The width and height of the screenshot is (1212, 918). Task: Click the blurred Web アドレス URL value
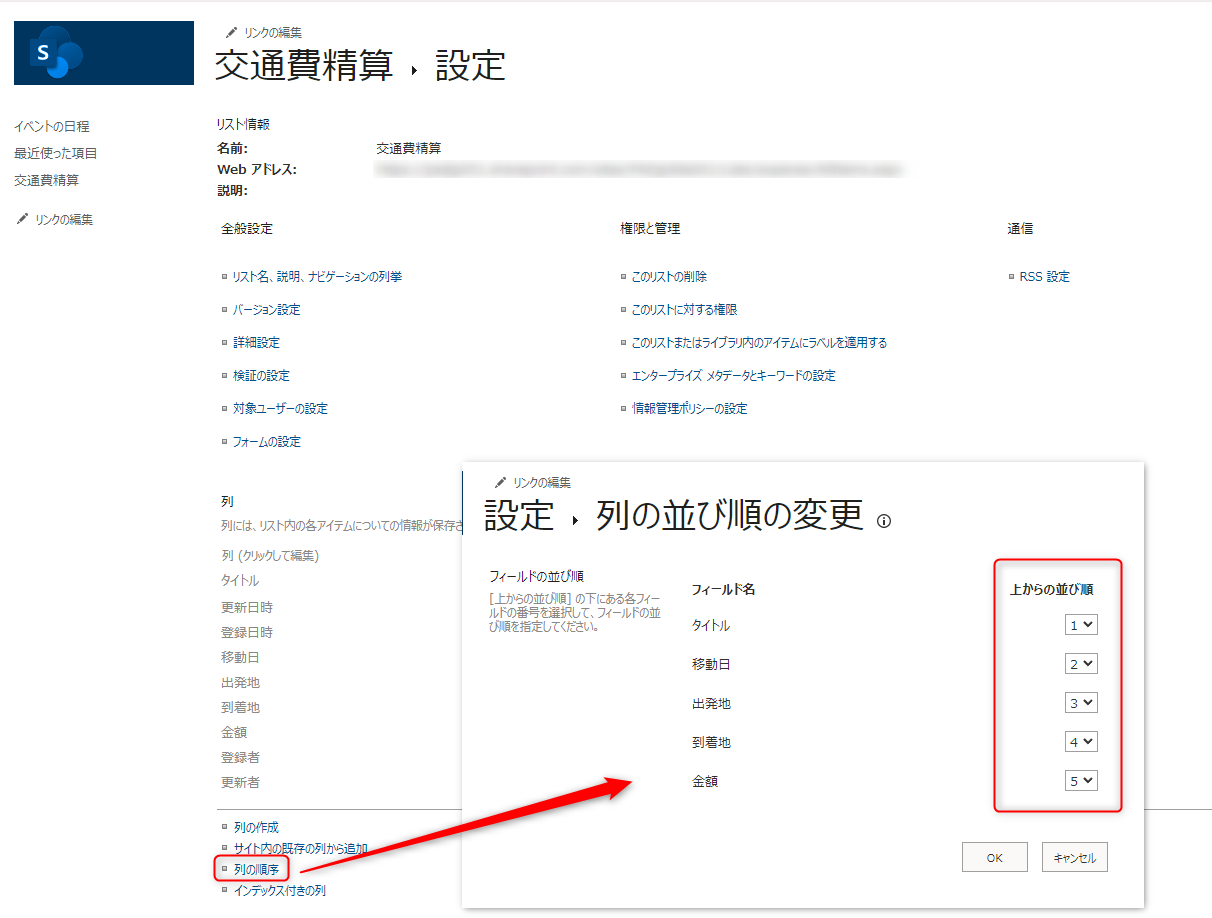tap(639, 169)
